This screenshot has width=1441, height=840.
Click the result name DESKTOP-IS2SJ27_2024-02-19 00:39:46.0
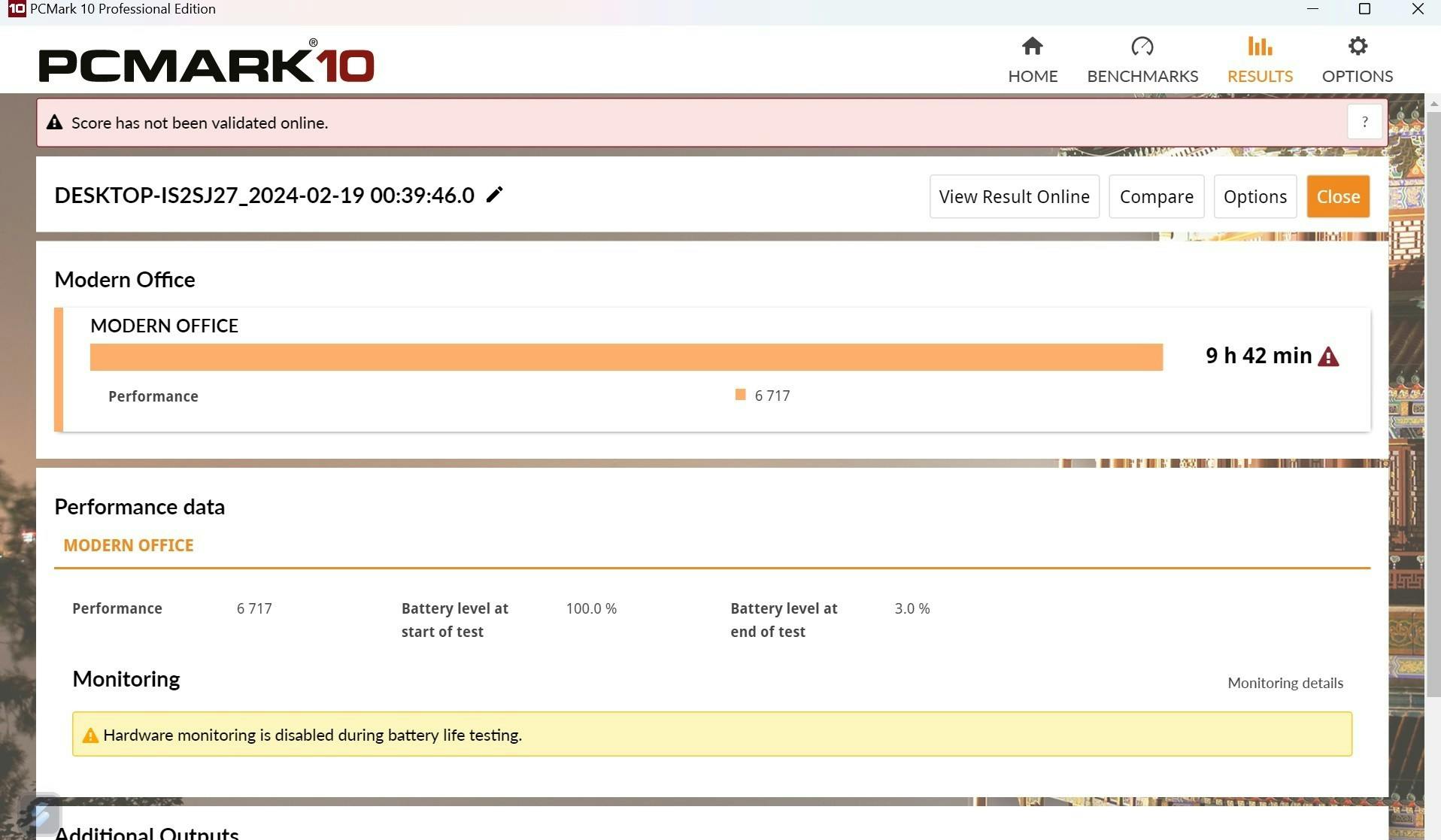click(264, 196)
